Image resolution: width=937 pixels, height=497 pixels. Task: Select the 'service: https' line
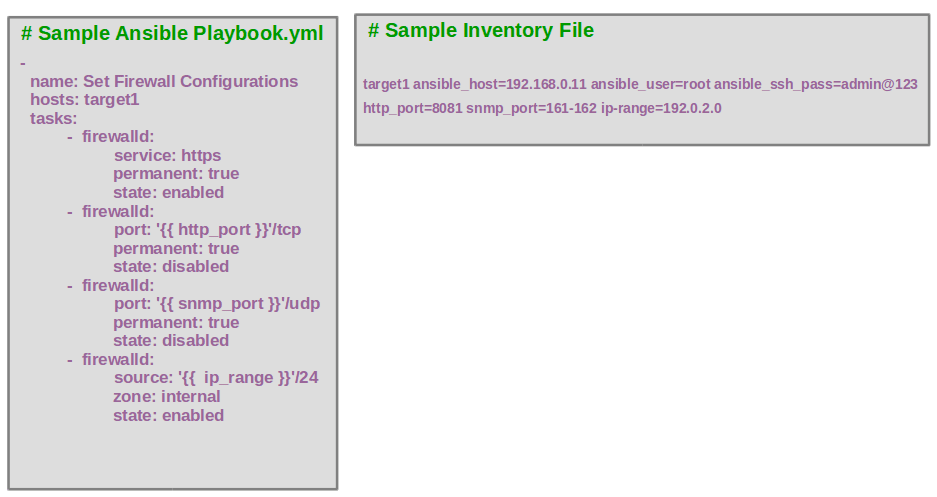tap(167, 156)
